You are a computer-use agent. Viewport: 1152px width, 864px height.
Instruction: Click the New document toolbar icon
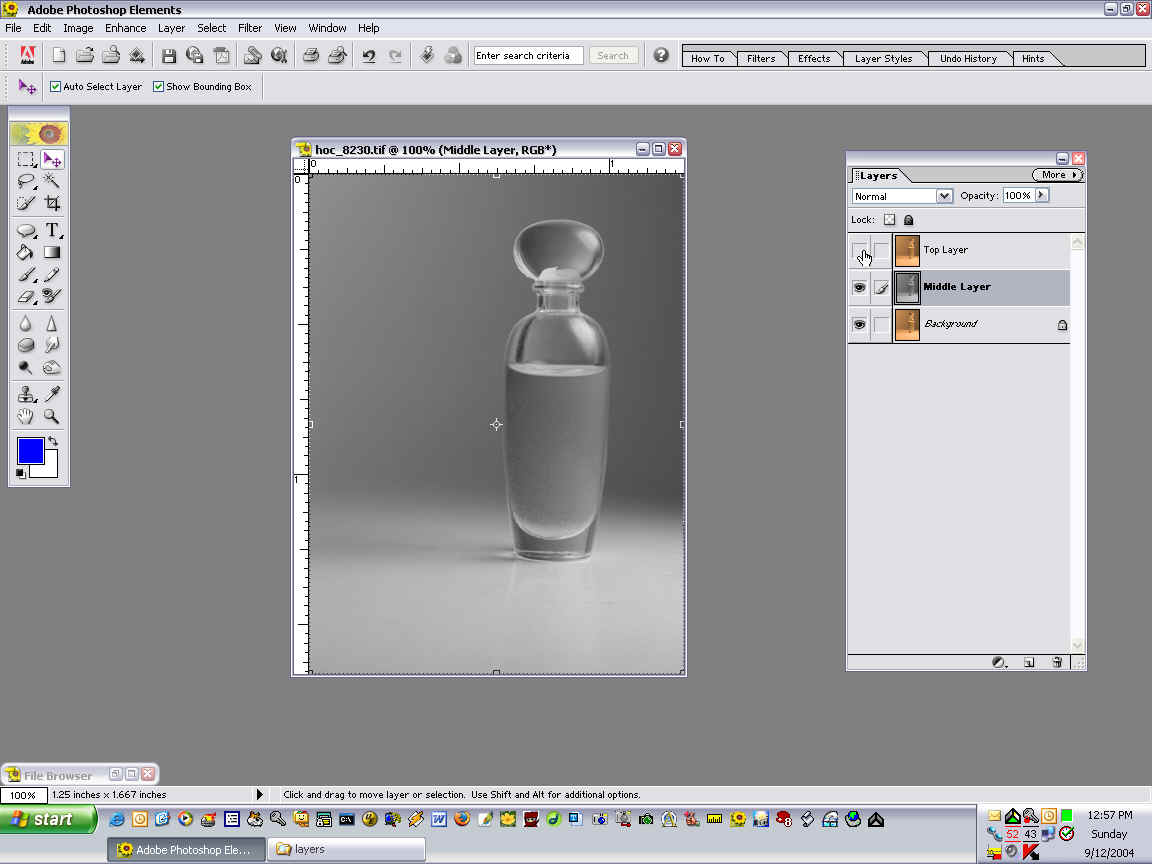[x=59, y=55]
